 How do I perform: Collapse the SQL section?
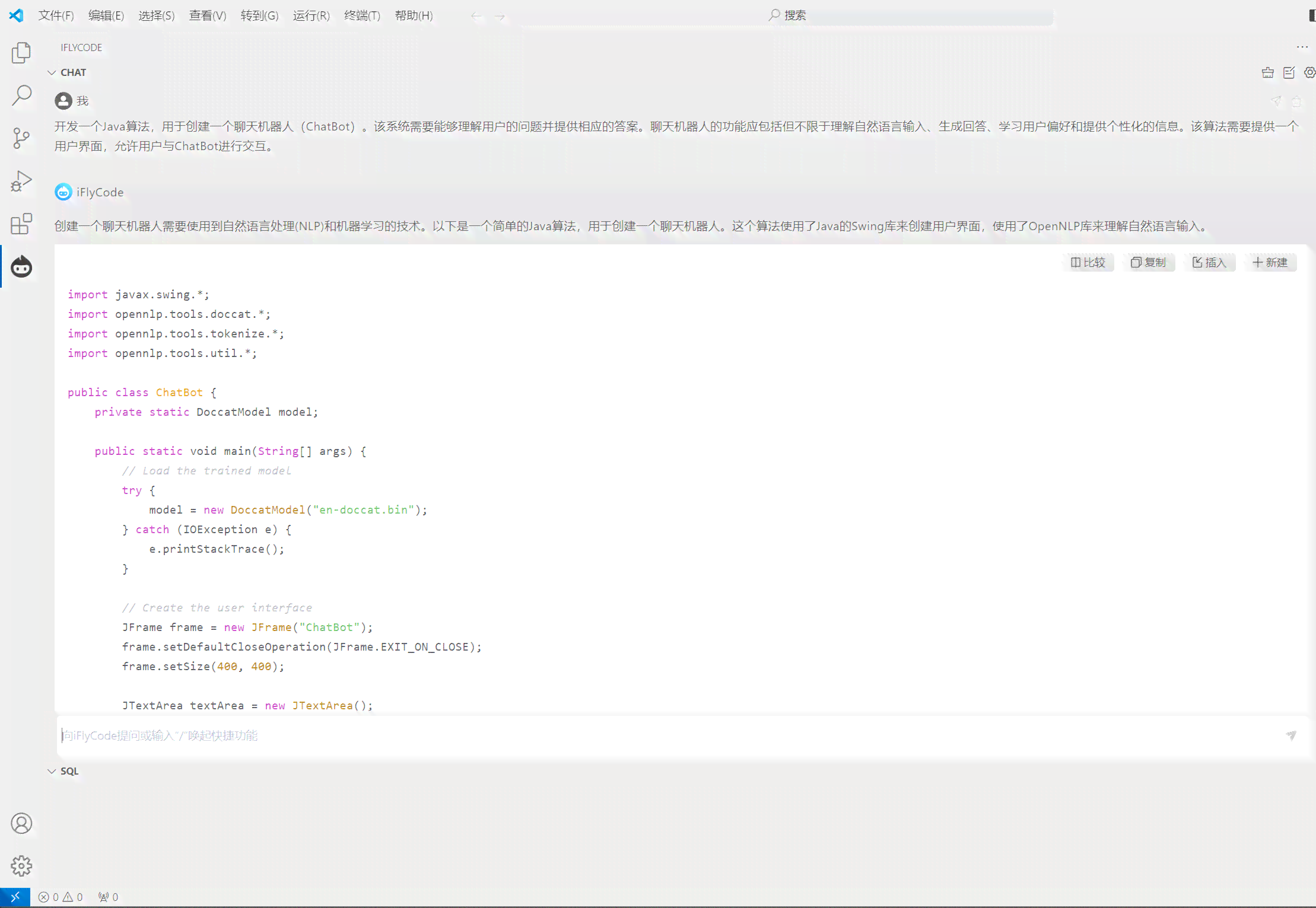point(52,771)
